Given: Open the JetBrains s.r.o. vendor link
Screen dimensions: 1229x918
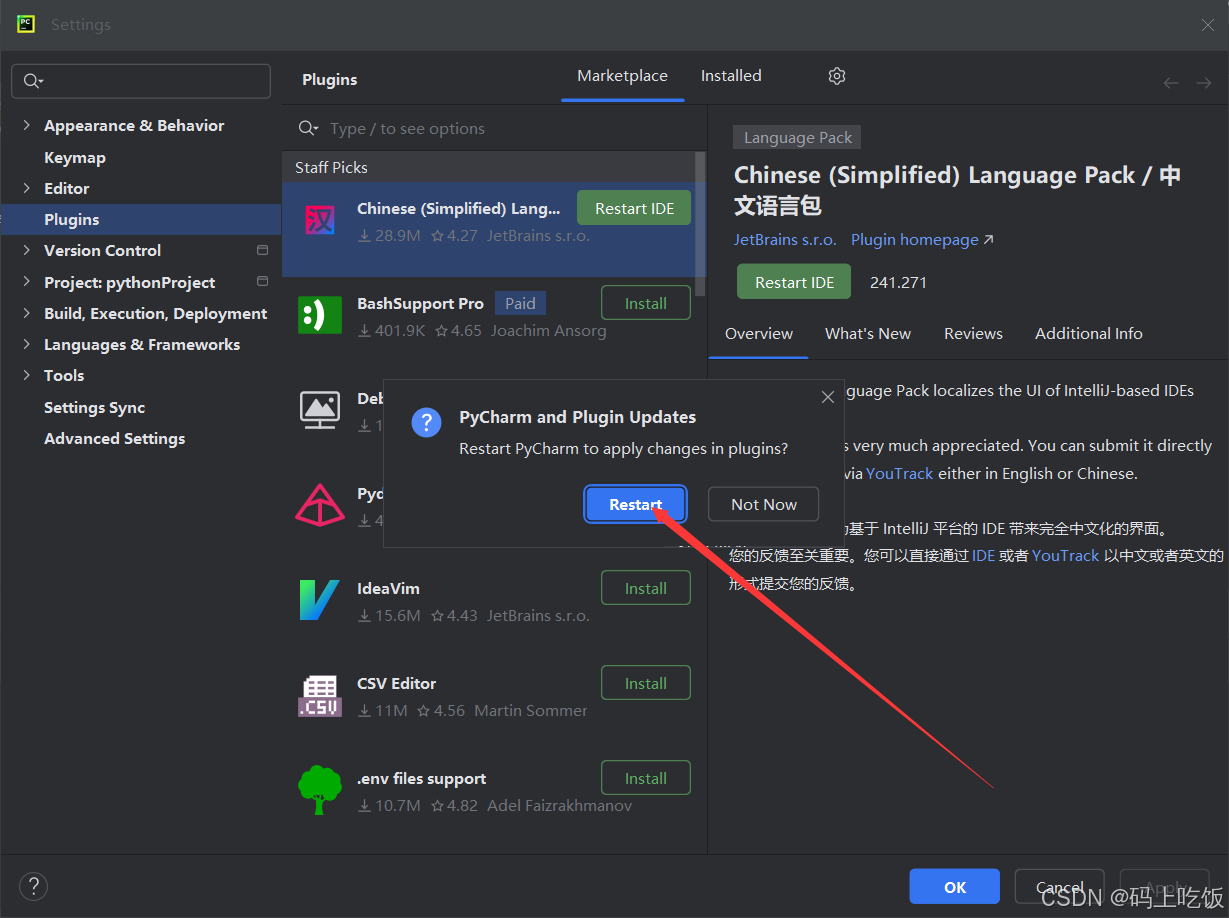Looking at the screenshot, I should pos(785,240).
